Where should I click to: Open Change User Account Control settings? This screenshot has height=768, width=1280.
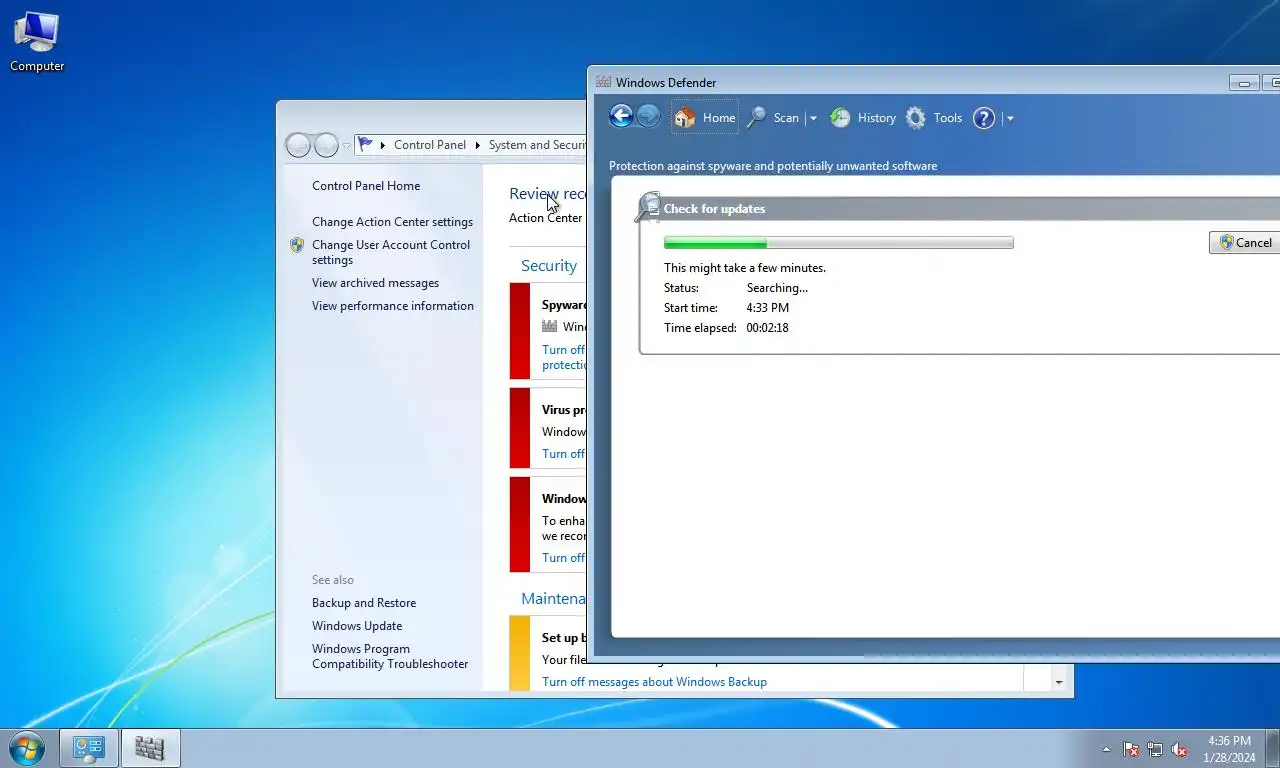click(x=391, y=252)
